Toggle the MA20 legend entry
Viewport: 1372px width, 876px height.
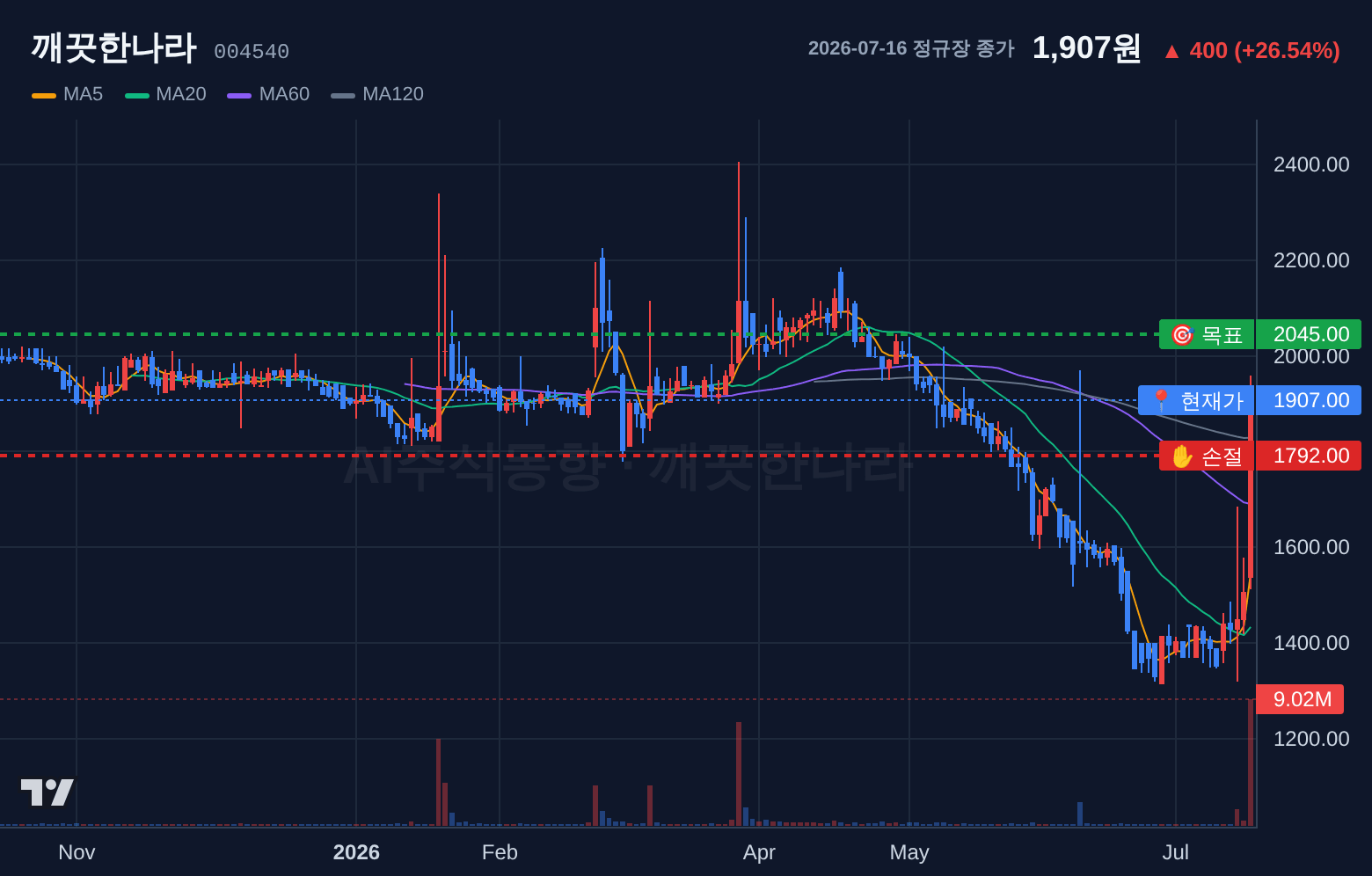click(x=166, y=94)
